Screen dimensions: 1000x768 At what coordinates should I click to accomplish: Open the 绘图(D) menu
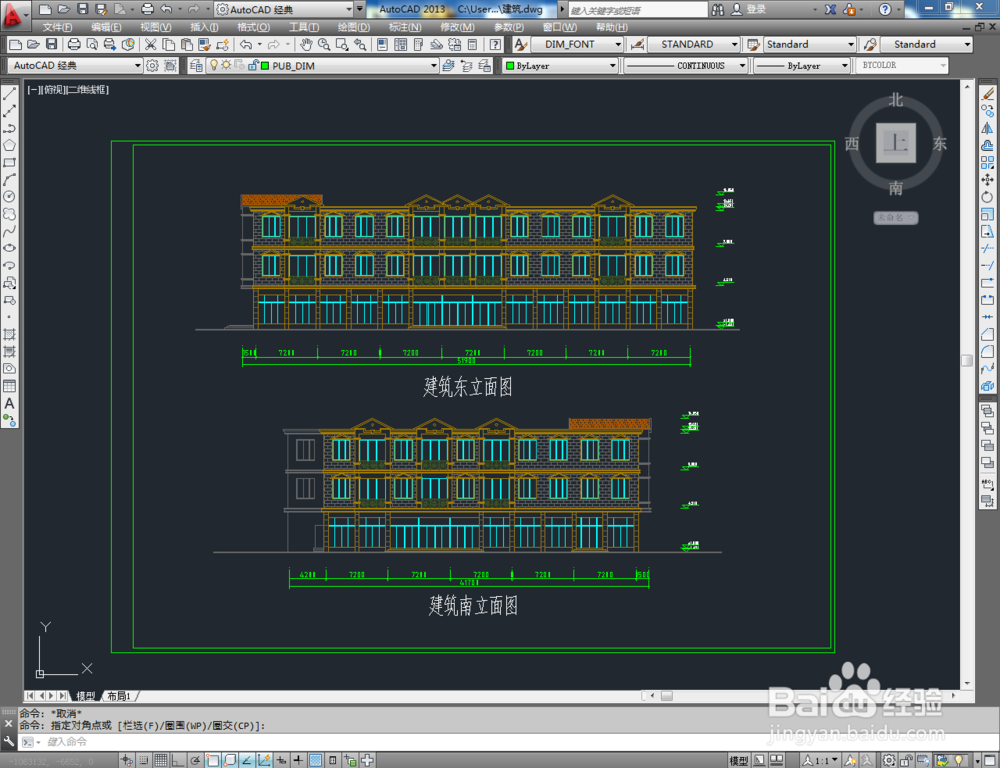[353, 27]
